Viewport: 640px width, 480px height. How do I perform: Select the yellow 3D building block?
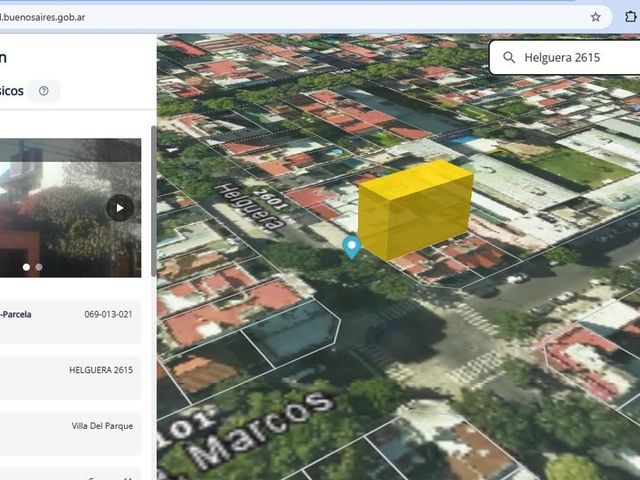tap(415, 209)
